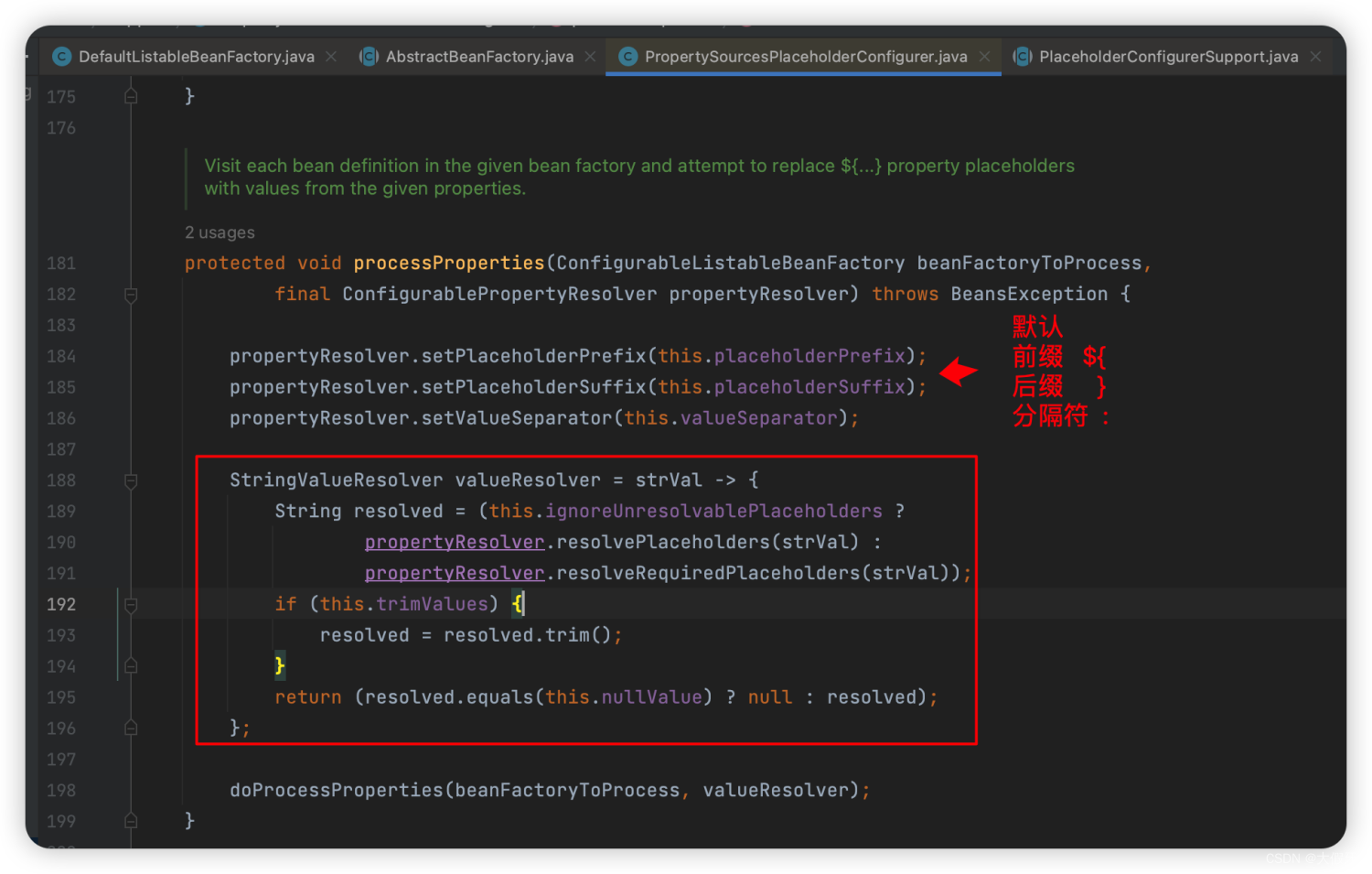1372x874 pixels.
Task: Click class icon of PropertySourcesPlaceholderConfigurer.java tab
Action: [x=628, y=57]
